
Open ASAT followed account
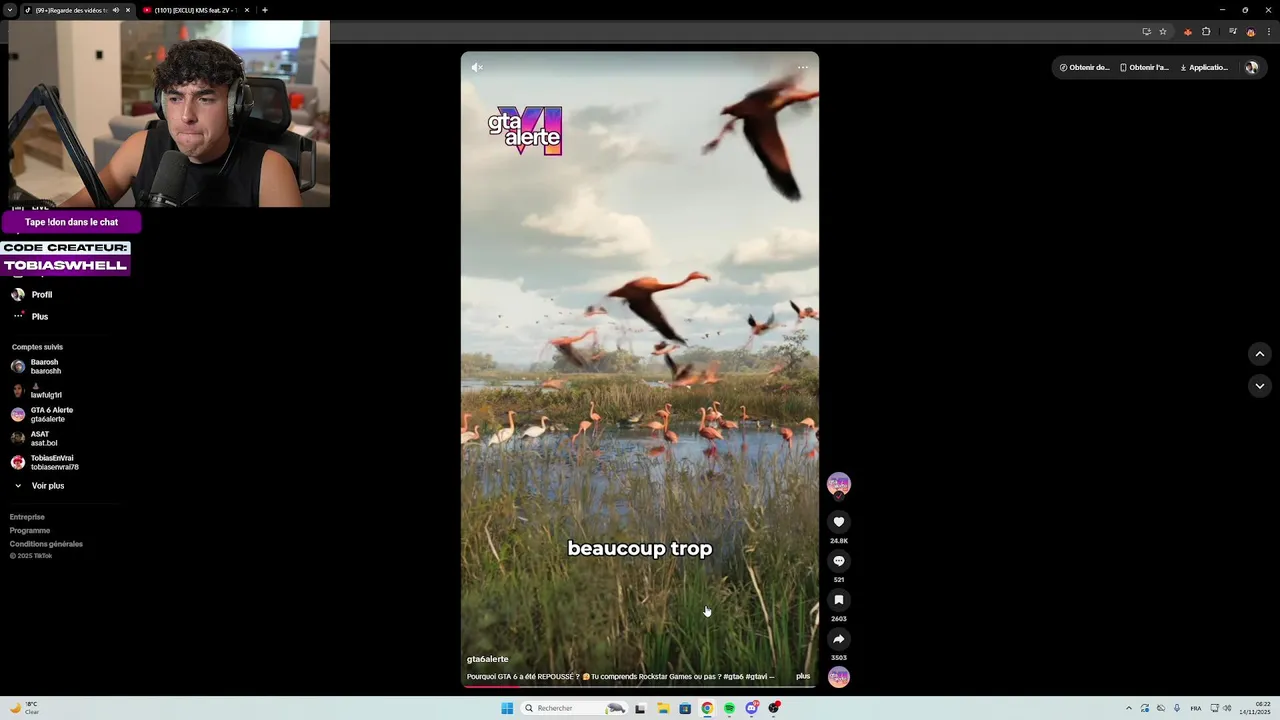[x=34, y=439]
